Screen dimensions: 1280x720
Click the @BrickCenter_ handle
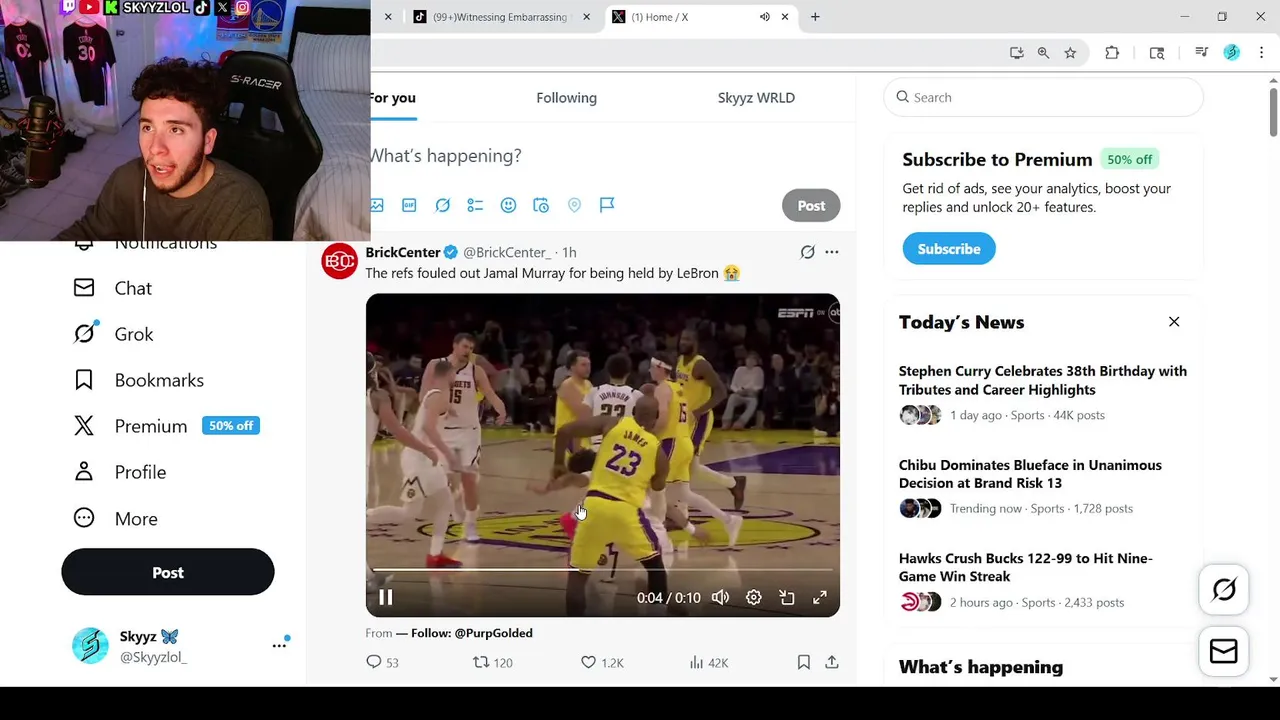(x=507, y=252)
